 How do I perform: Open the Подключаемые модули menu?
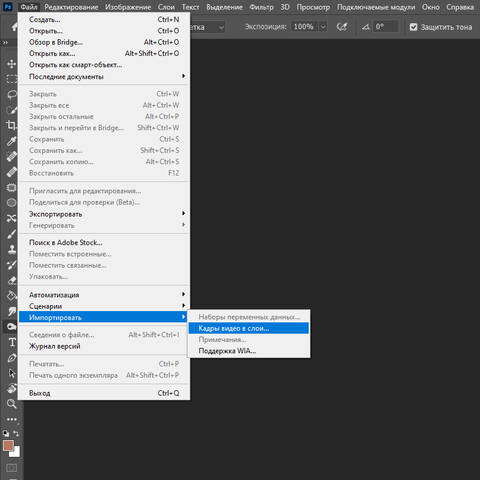click(x=376, y=7)
